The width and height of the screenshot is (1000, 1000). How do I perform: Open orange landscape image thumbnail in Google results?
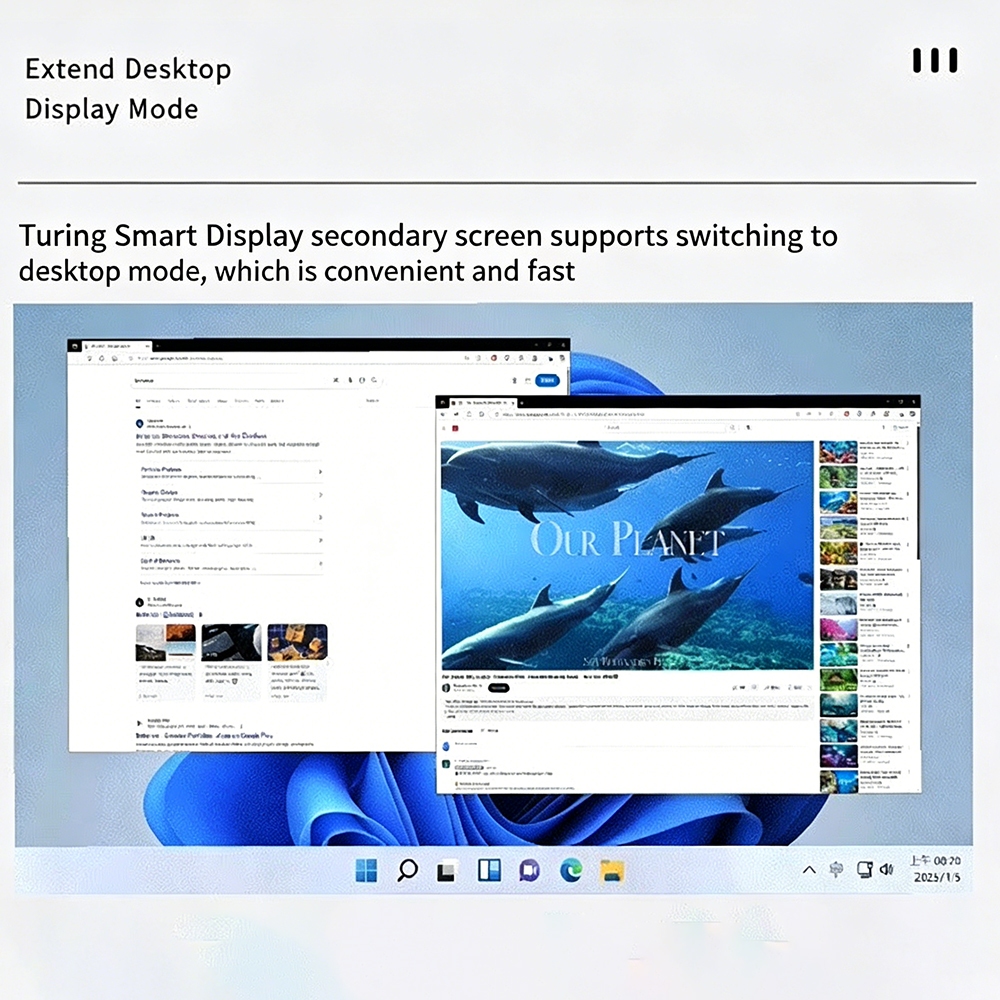[165, 642]
